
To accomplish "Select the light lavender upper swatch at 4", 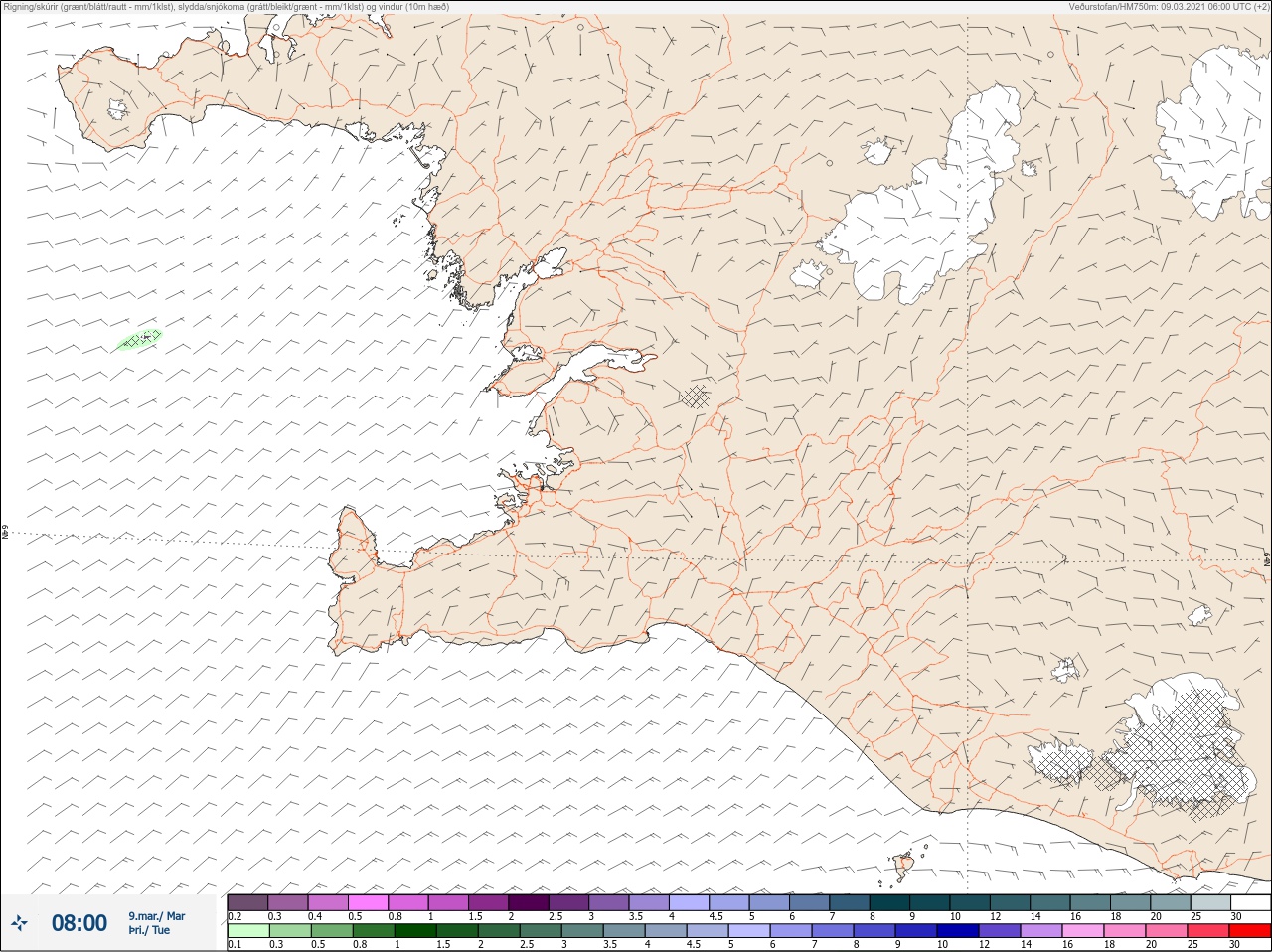I will pyautogui.click(x=689, y=902).
